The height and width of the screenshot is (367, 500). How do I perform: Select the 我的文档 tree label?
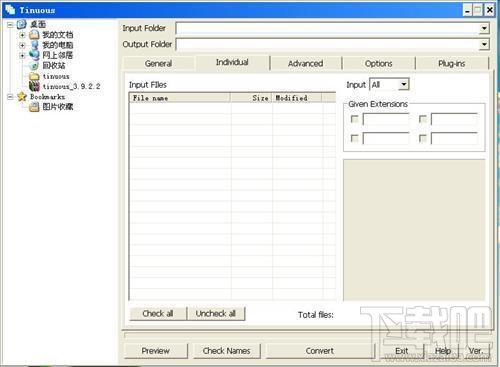58,35
